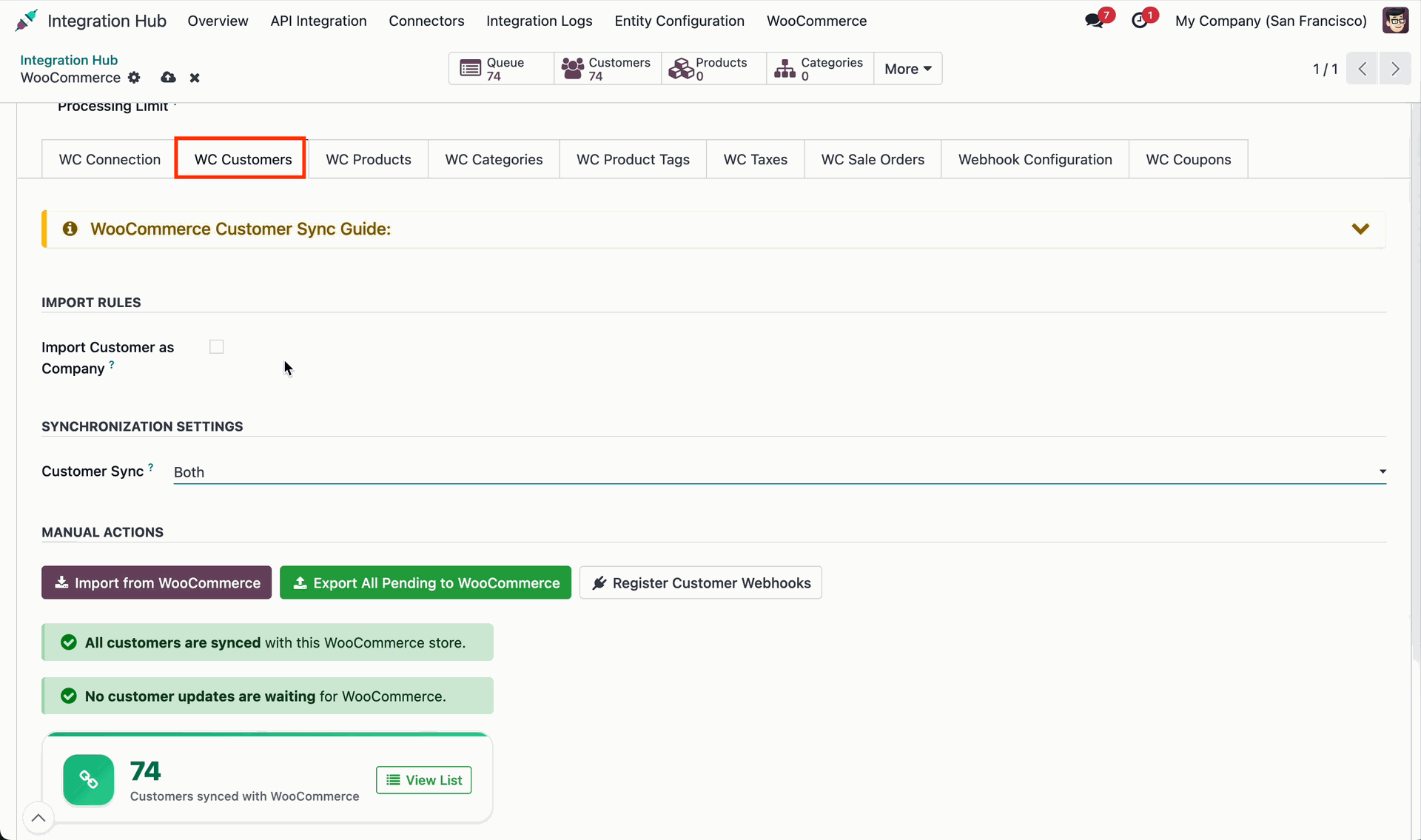This screenshot has width=1421, height=840.
Task: Click the Integration Hub app logo icon
Action: click(26, 21)
